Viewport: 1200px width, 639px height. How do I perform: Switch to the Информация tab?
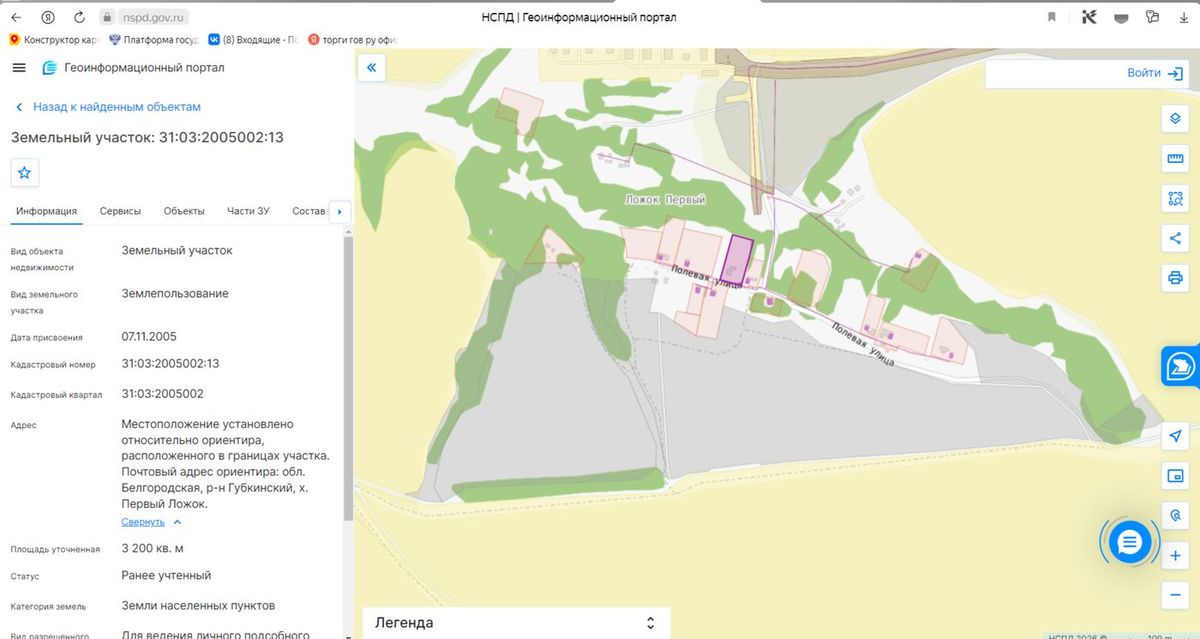coord(47,211)
